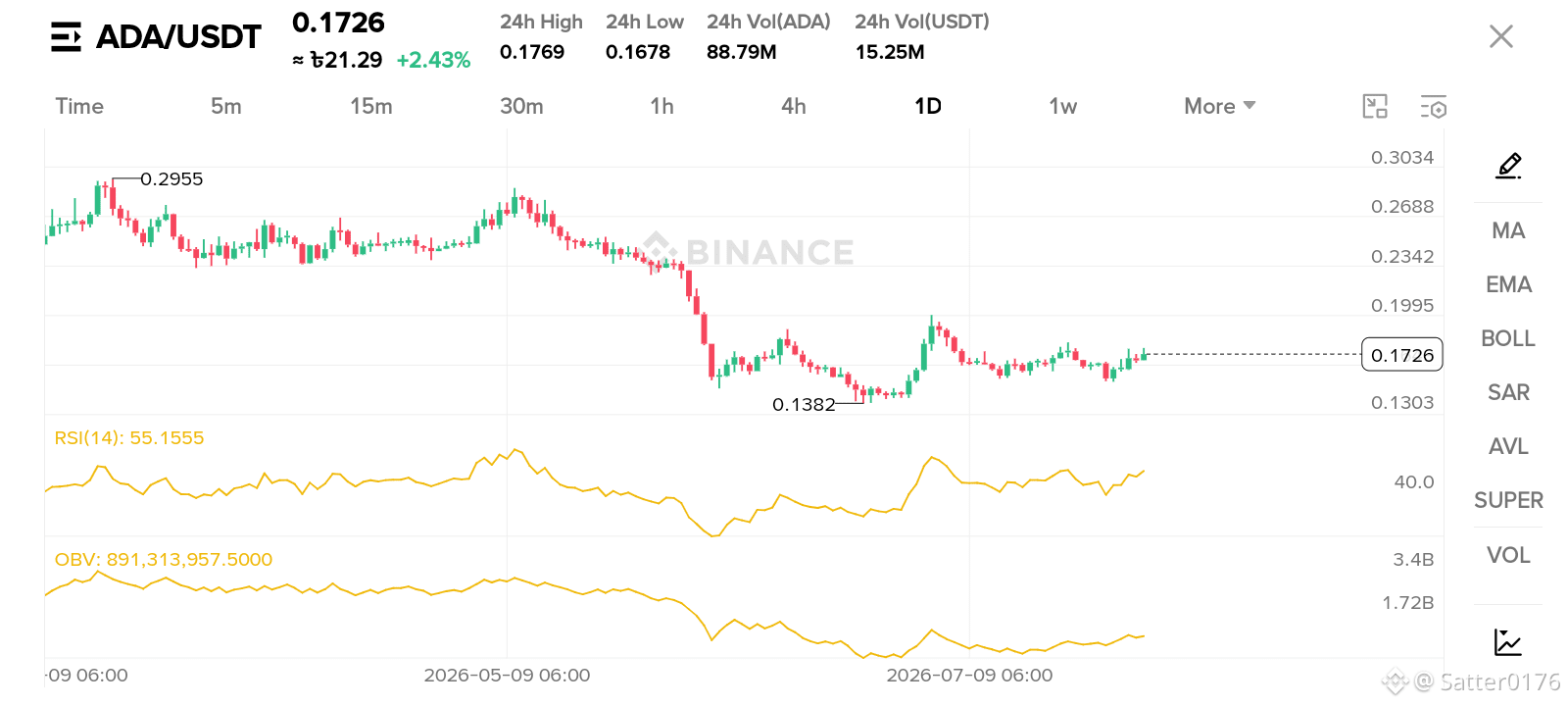1568x706 pixels.
Task: Open the drawing pencil tool
Action: tap(1508, 166)
